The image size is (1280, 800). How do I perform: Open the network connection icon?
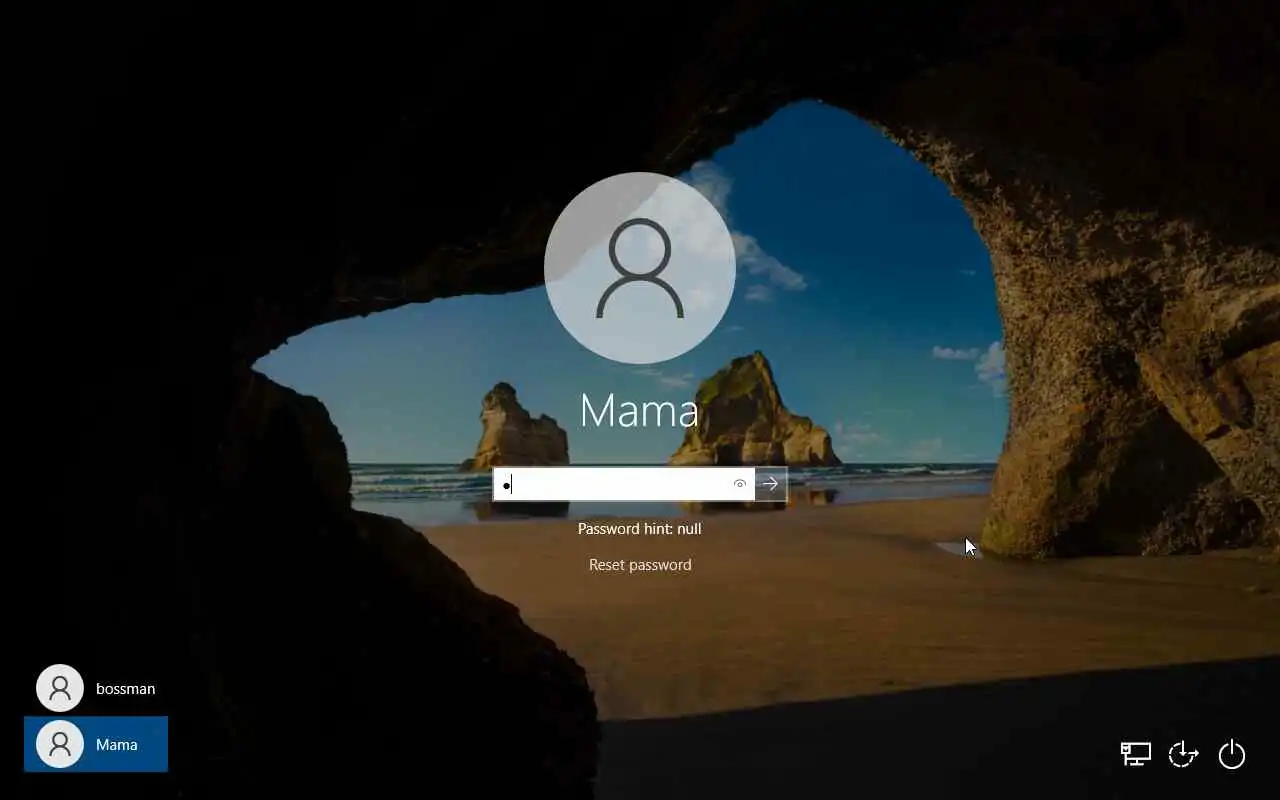[1136, 754]
